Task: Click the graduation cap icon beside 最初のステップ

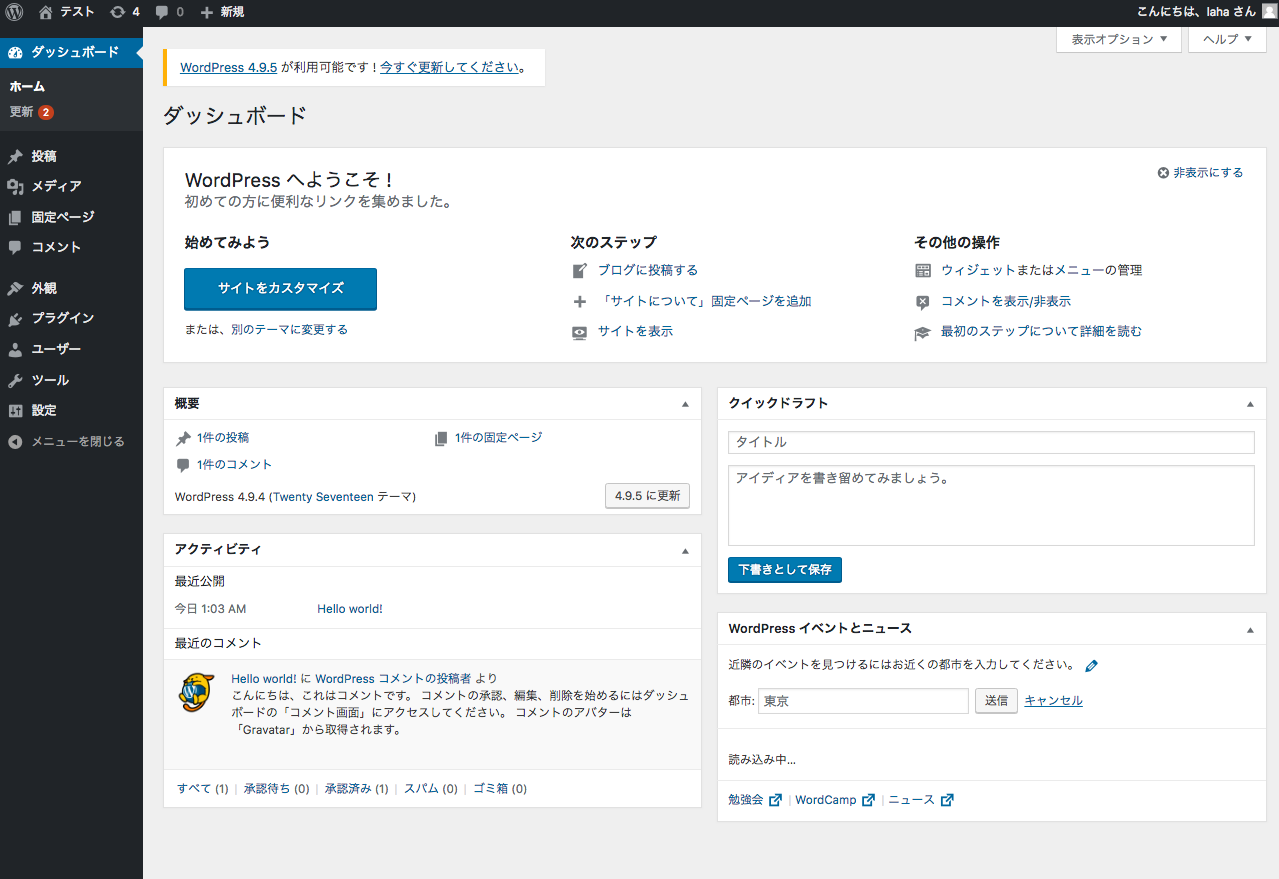Action: coord(923,332)
